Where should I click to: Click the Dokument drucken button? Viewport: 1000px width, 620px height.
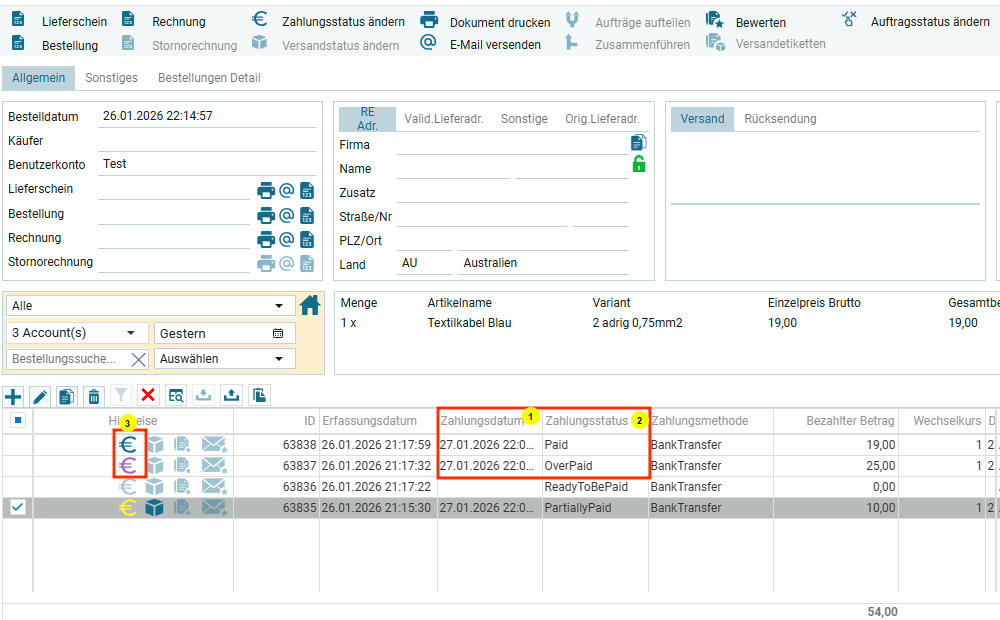(486, 22)
